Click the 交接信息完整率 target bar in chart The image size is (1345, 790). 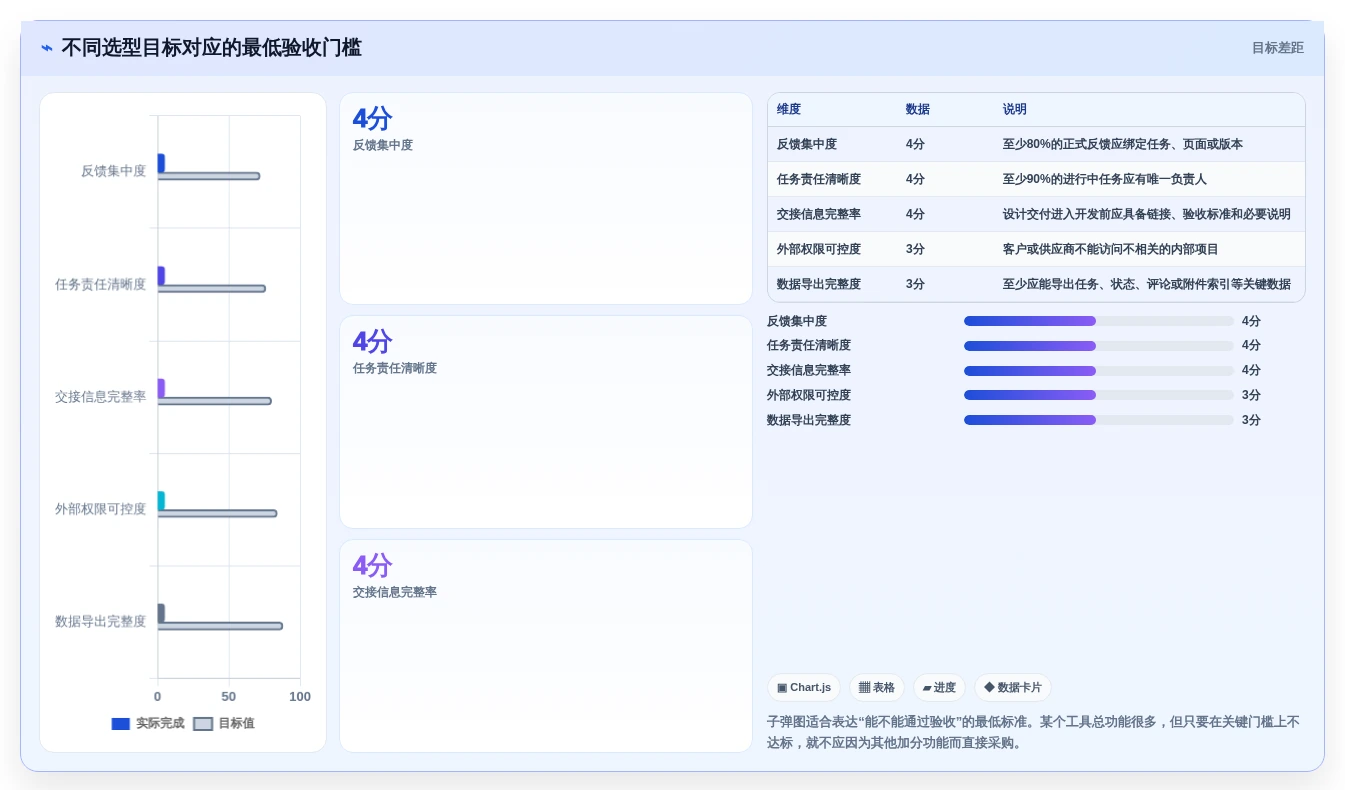tap(215, 401)
